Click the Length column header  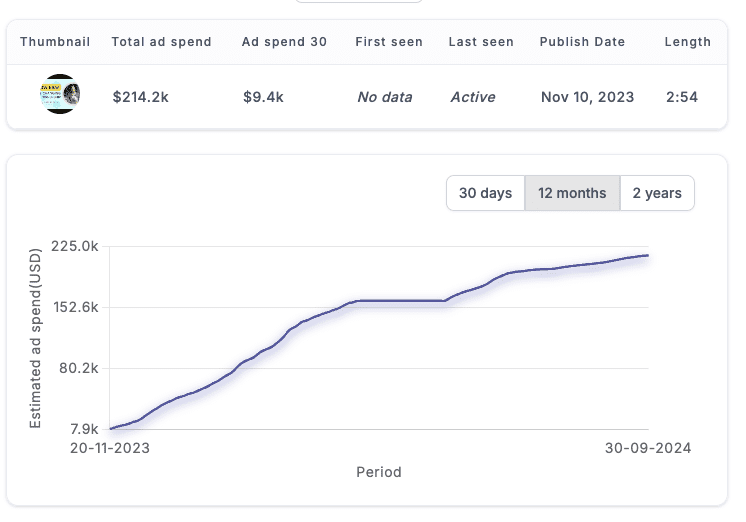tap(687, 42)
